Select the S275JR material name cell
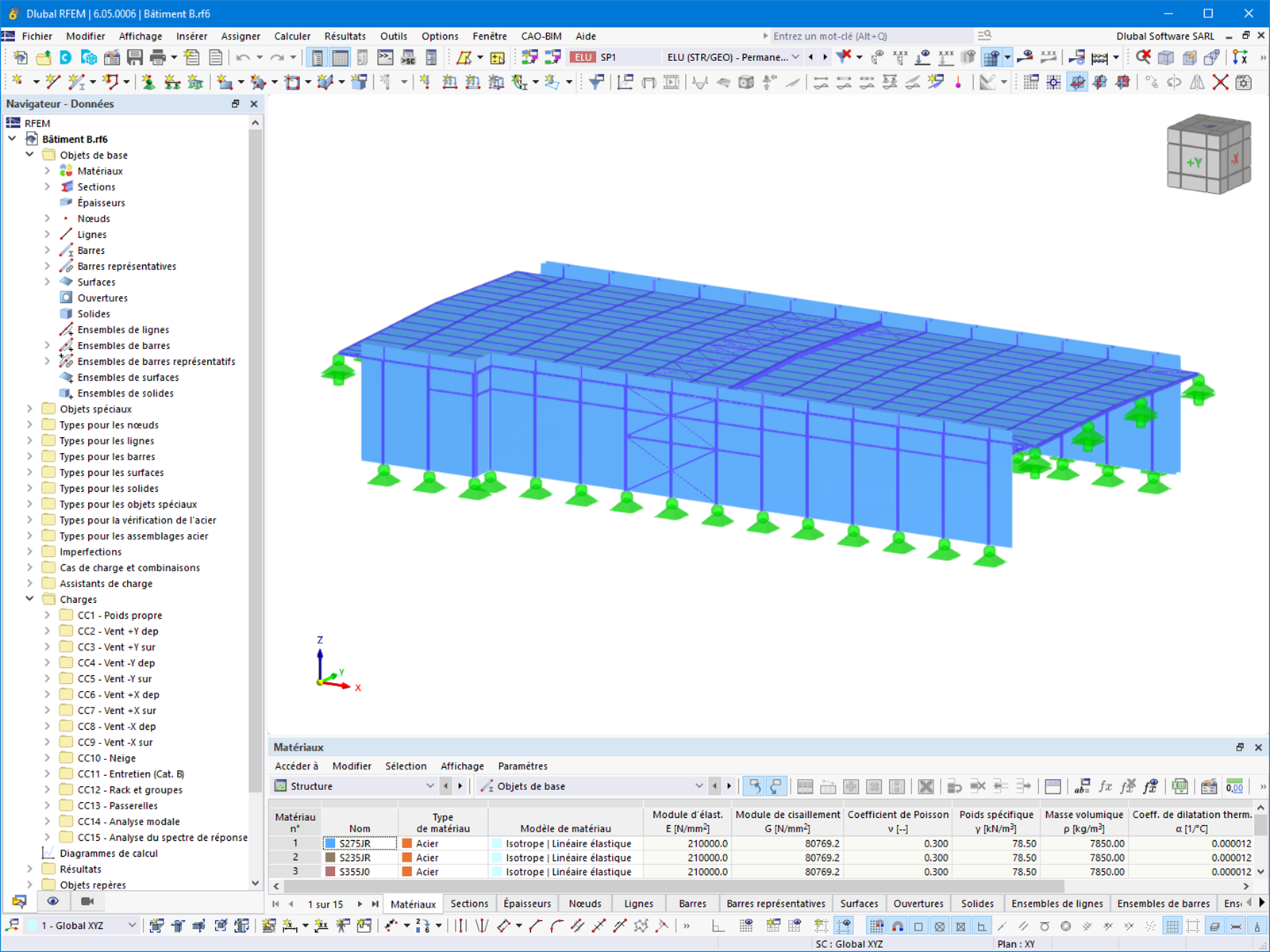 coord(360,844)
